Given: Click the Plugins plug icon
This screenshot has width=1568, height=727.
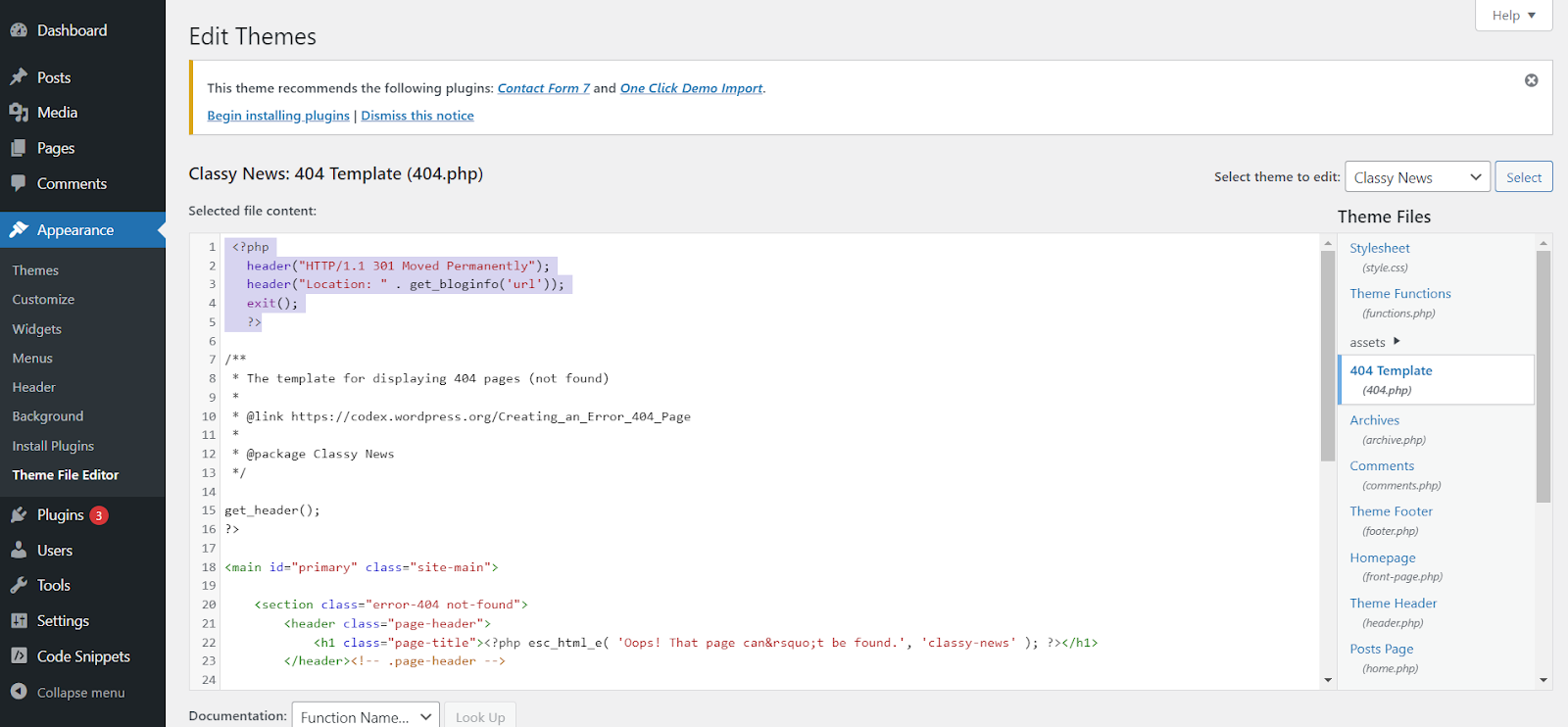Looking at the screenshot, I should [19, 514].
